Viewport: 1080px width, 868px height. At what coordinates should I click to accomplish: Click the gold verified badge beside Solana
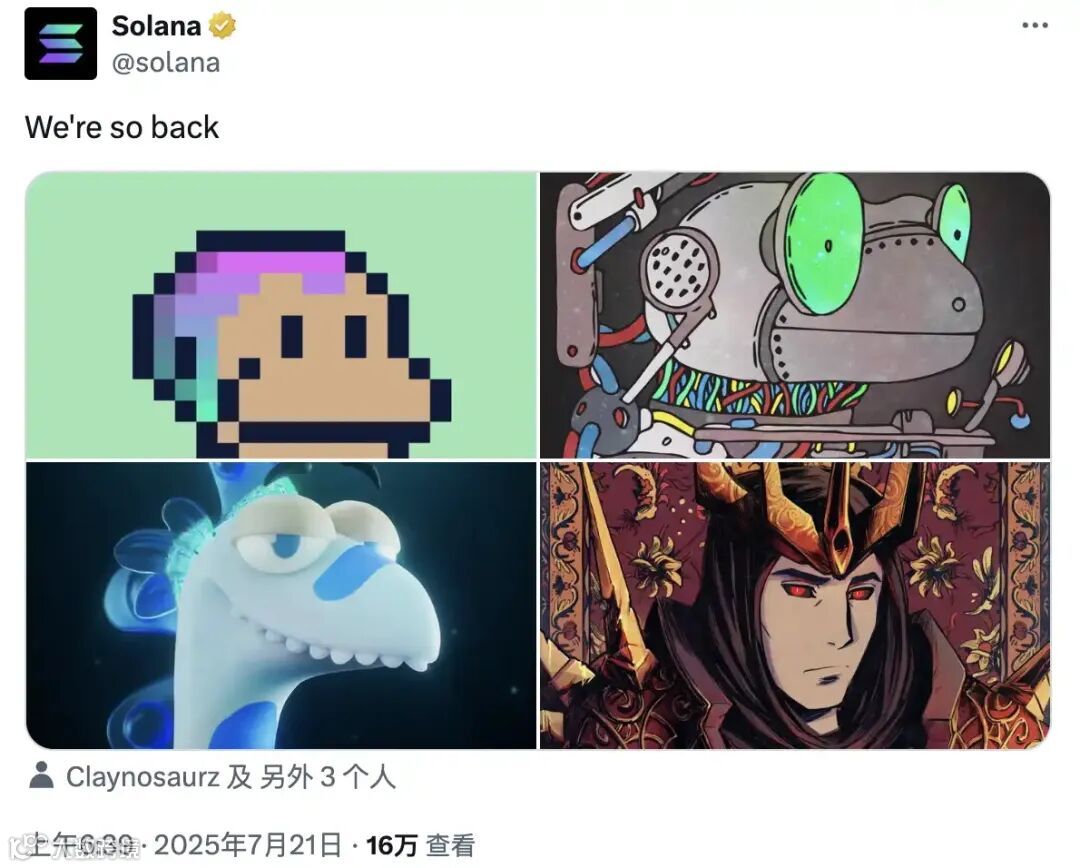click(x=222, y=26)
